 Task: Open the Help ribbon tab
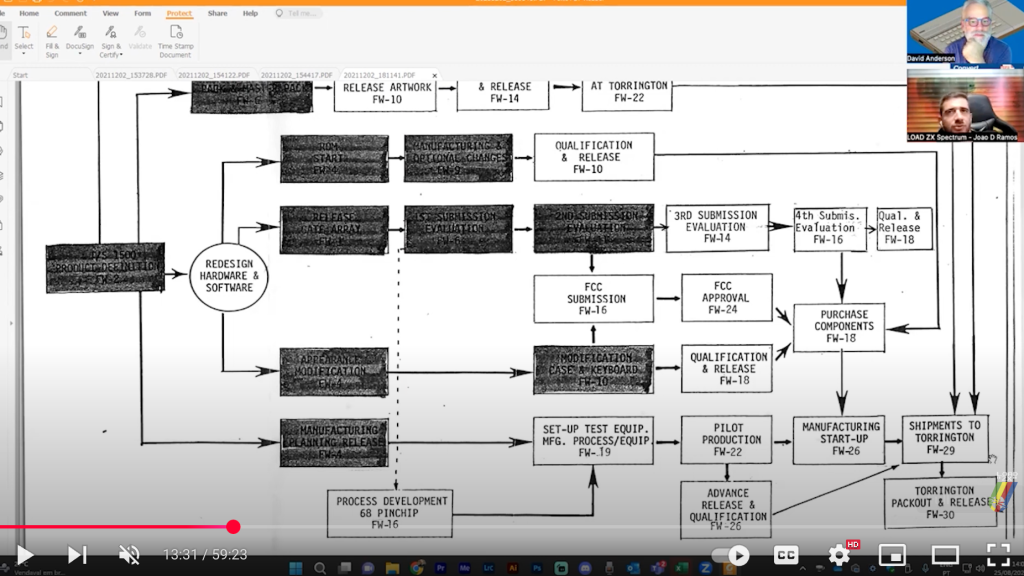[250, 13]
